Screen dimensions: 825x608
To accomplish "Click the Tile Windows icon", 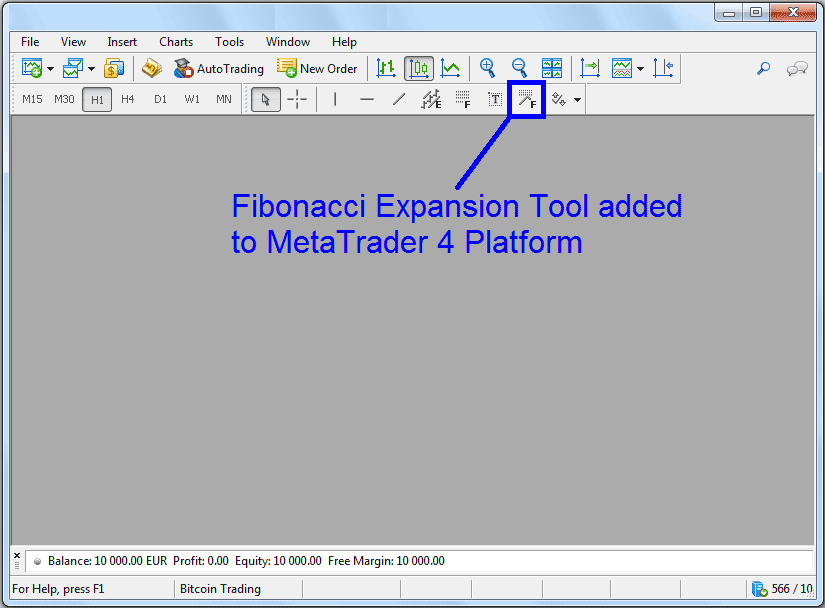I will pos(552,68).
